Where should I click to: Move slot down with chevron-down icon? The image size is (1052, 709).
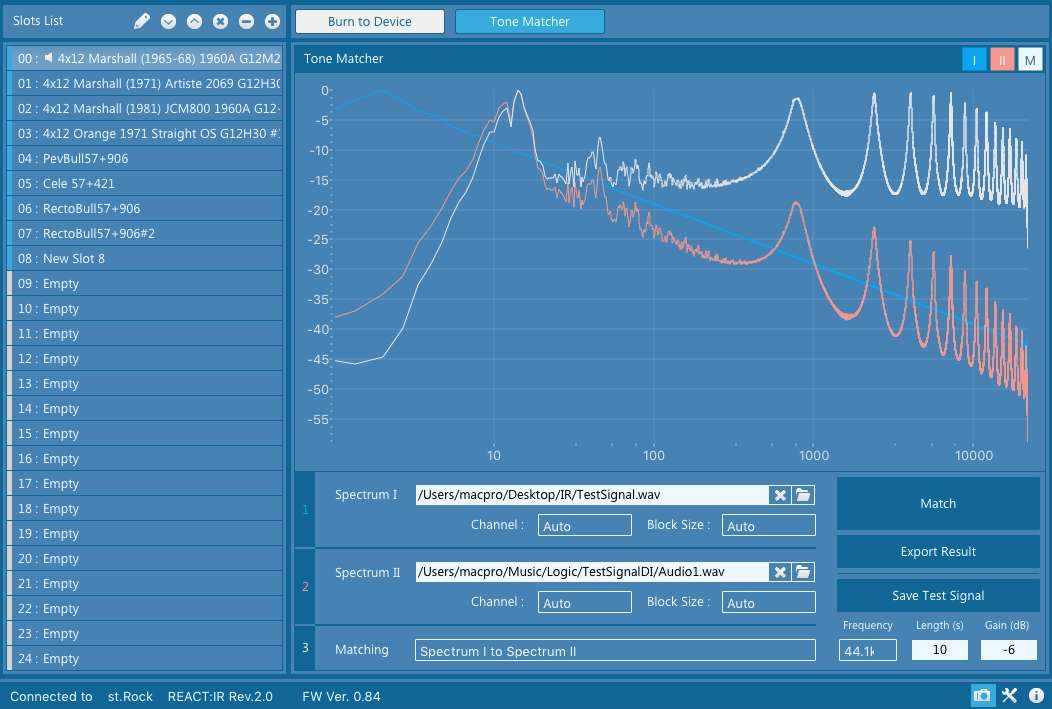pos(168,21)
